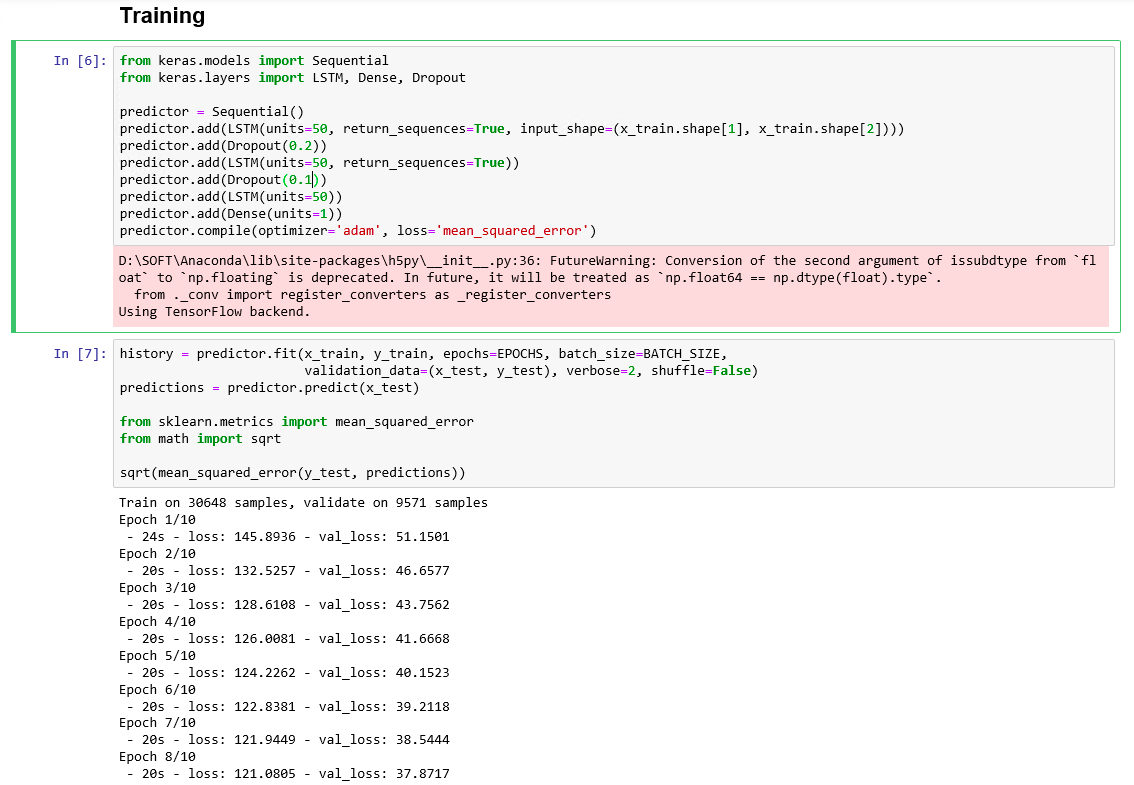The width and height of the screenshot is (1134, 785).
Task: Click the sqrt(mean_squared_error(y_test, predictions)) line
Action: pyautogui.click(x=293, y=472)
